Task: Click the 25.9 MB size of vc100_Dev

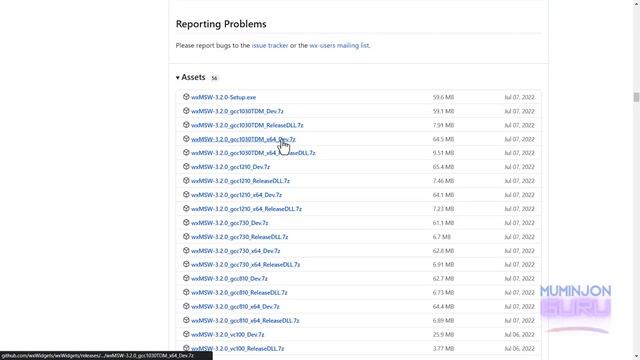Action: tap(443, 334)
